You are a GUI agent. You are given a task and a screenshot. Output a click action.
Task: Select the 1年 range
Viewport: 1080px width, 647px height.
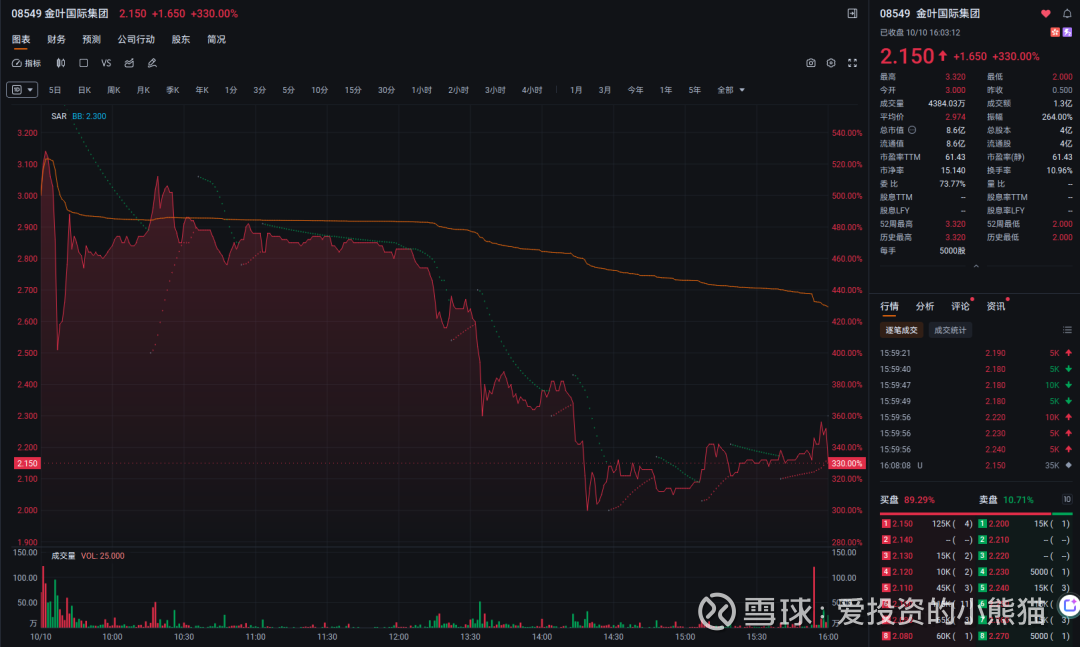tap(665, 90)
